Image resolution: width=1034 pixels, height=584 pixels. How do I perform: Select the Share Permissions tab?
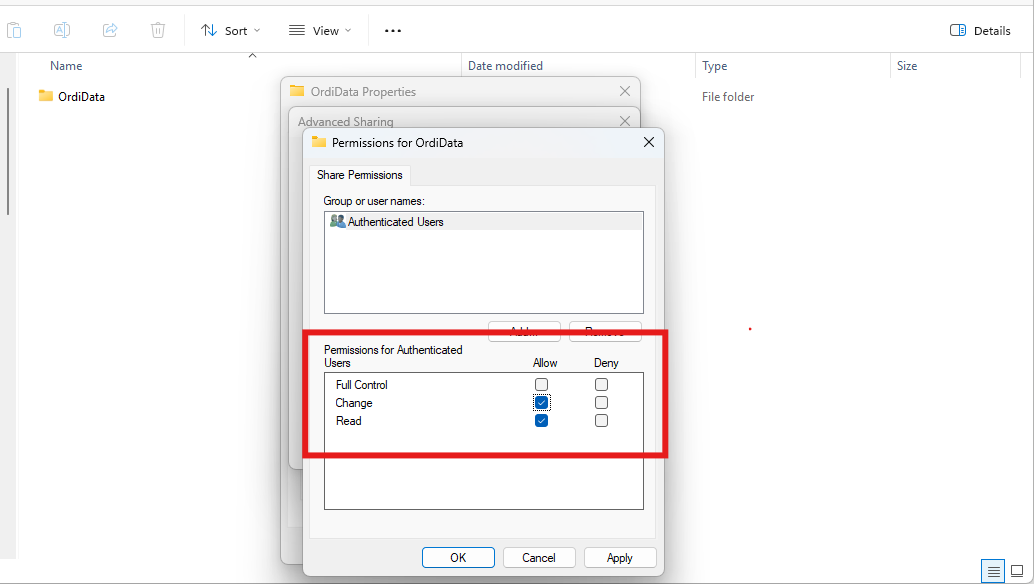click(359, 175)
